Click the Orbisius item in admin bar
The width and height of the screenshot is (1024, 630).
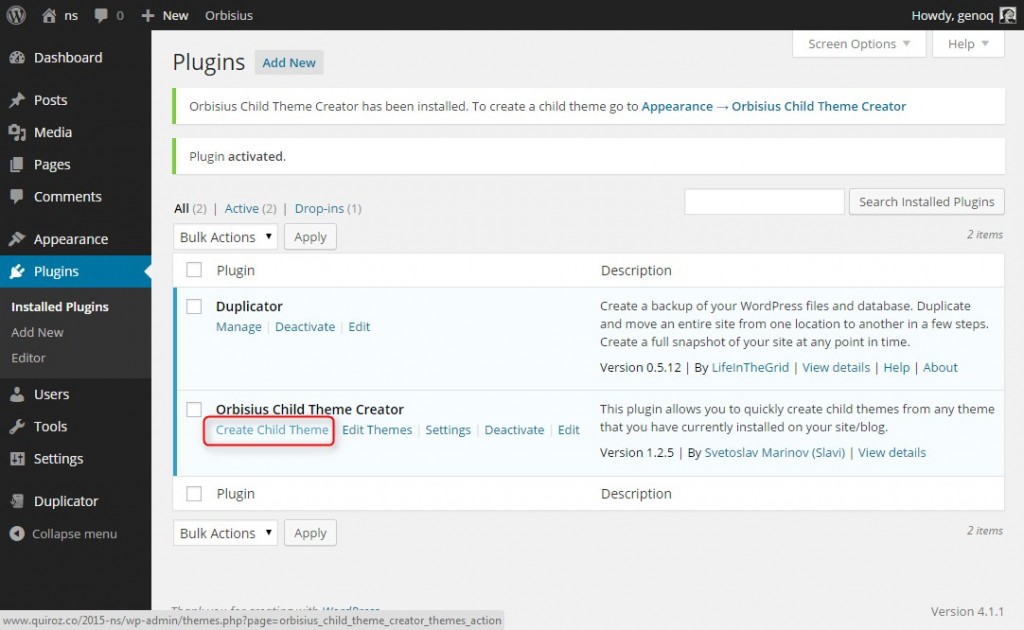pyautogui.click(x=229, y=16)
